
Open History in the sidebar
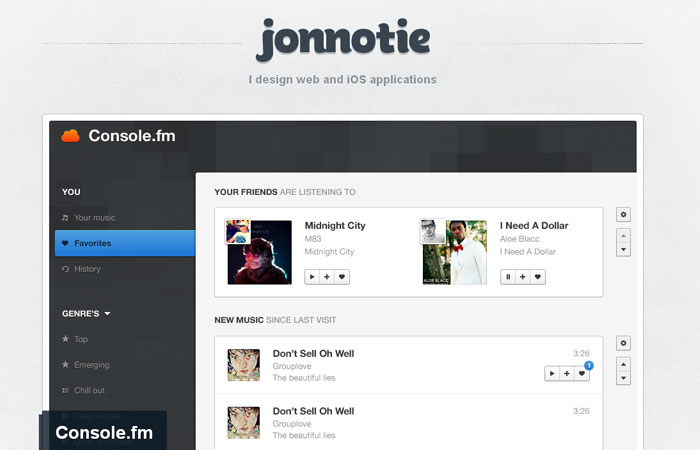pos(88,269)
